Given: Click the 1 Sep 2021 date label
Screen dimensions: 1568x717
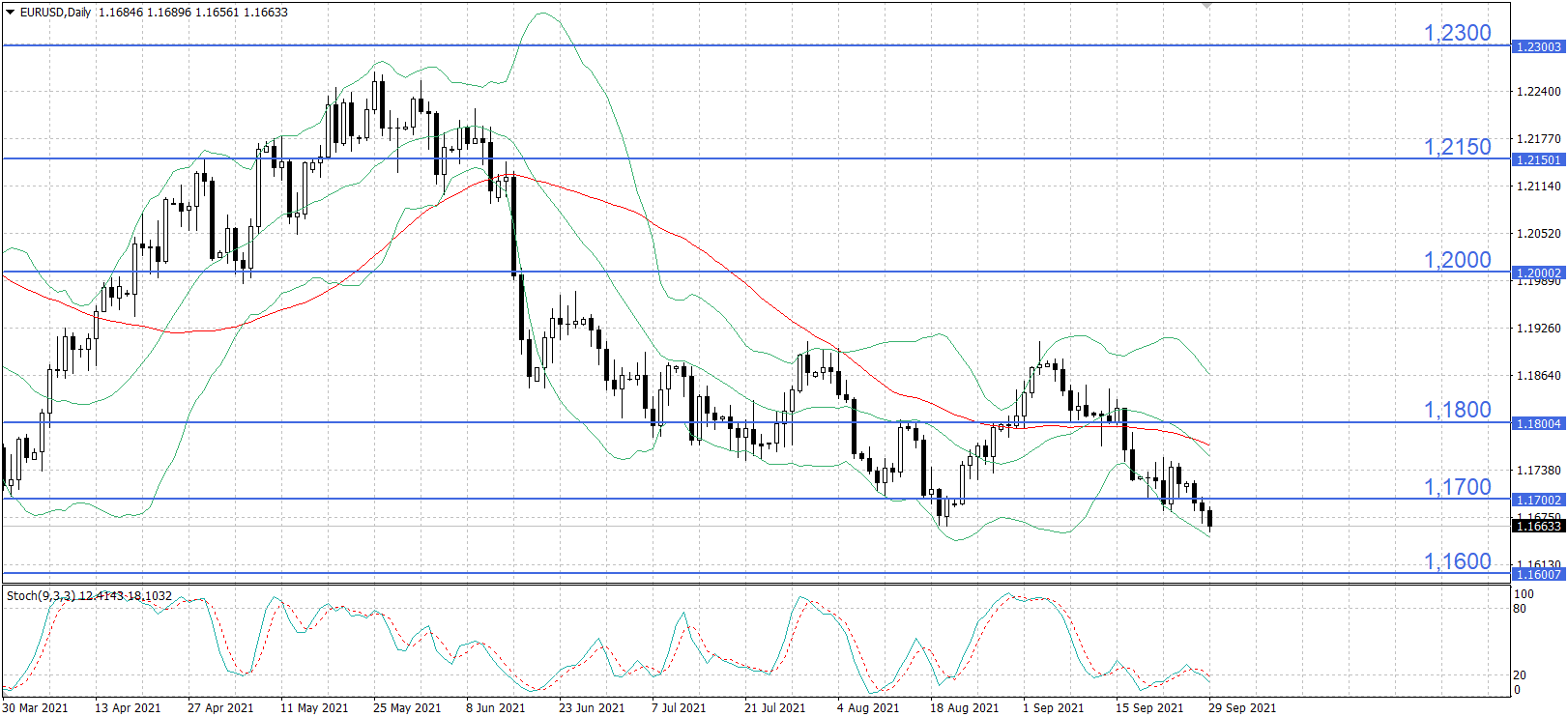Looking at the screenshot, I should pyautogui.click(x=1053, y=707).
